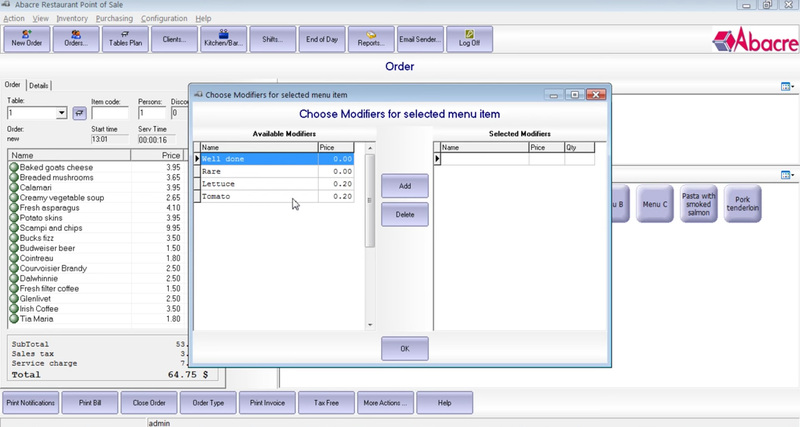Image resolution: width=800 pixels, height=427 pixels.
Task: Click Qty header in Selected Modifiers
Action: click(x=579, y=147)
